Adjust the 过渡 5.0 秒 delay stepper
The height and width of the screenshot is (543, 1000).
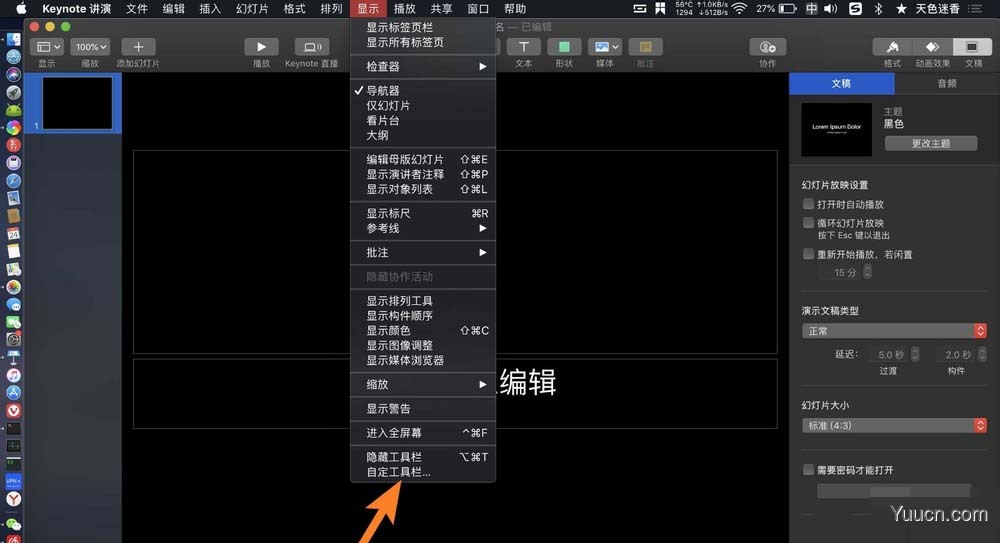[x=915, y=354]
